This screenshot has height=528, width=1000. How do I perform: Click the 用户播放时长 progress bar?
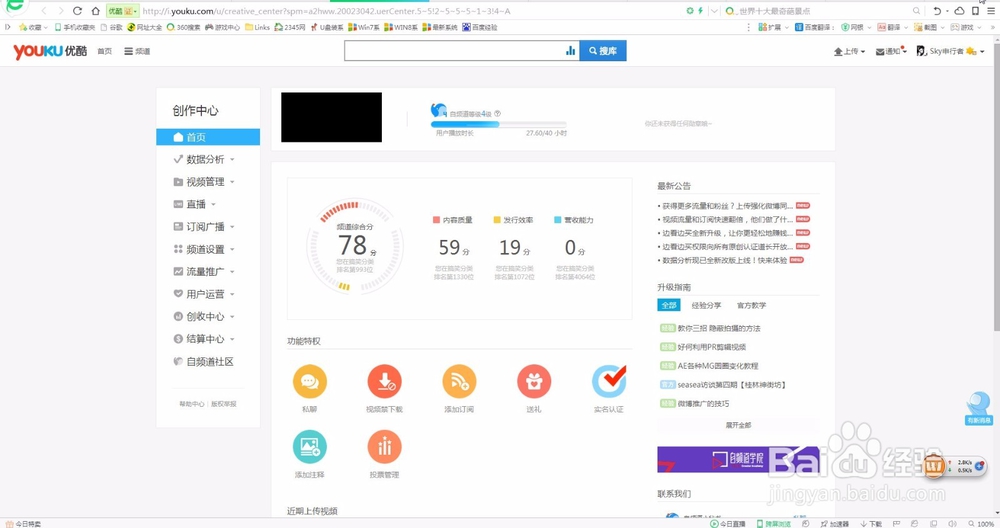(499, 124)
